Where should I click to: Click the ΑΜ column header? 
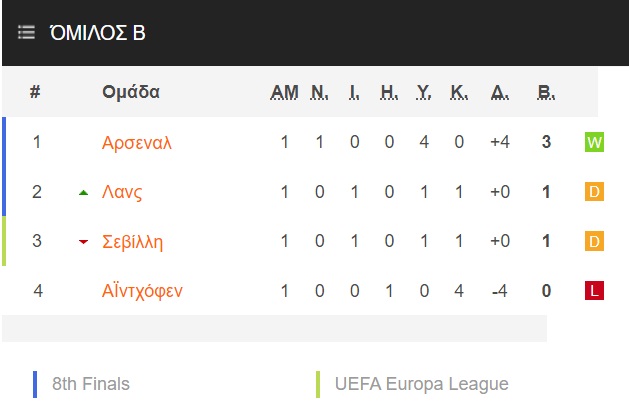[284, 93]
